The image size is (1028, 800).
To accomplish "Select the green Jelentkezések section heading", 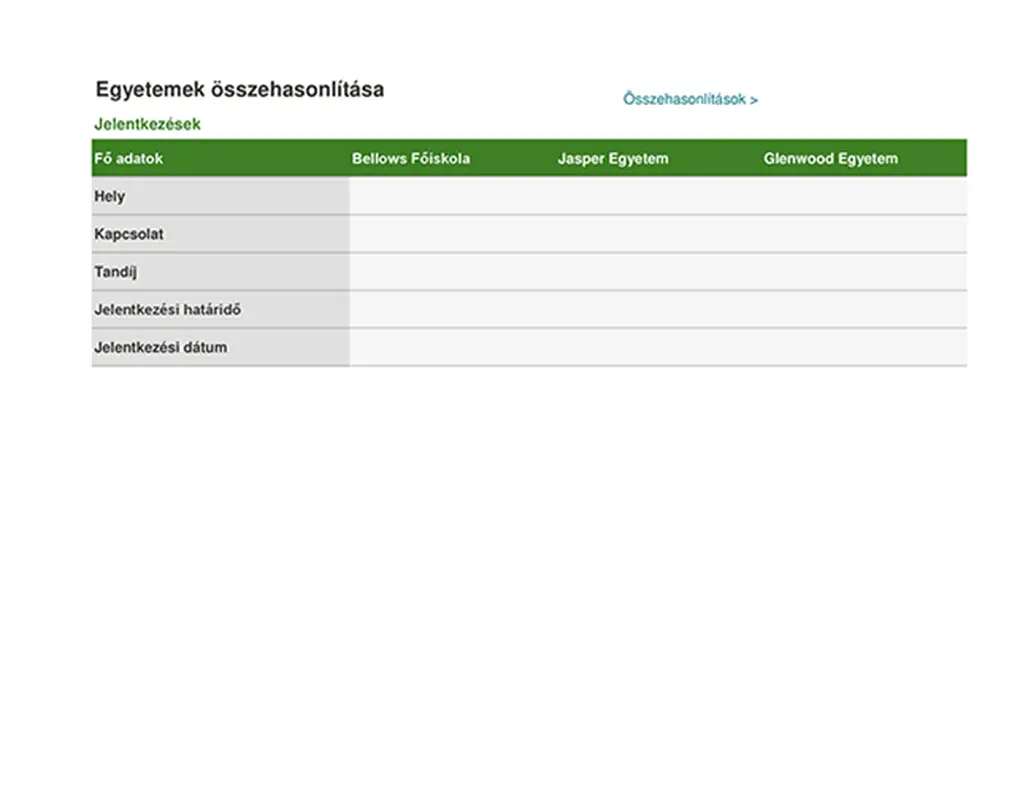I will [147, 125].
